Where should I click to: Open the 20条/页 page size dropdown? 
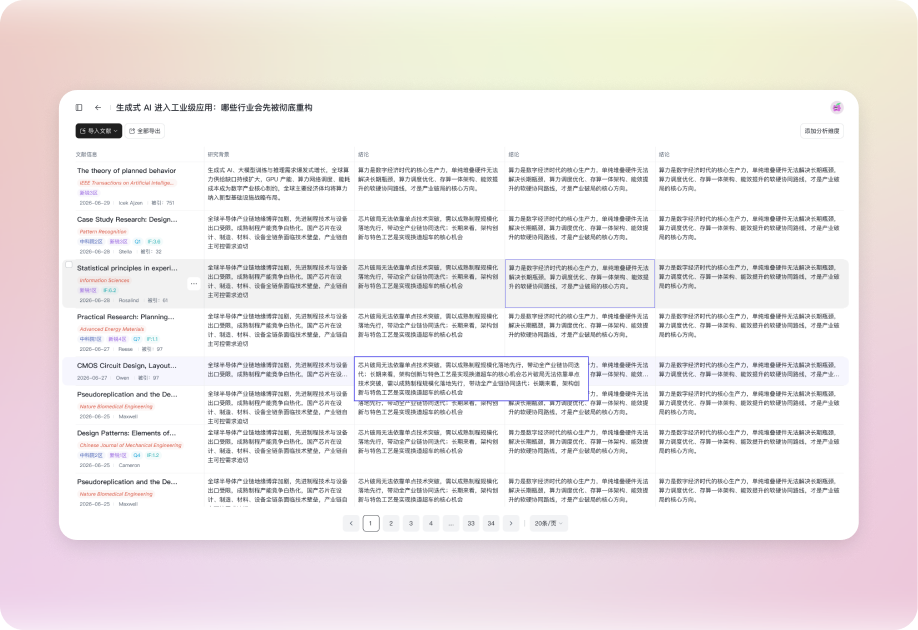(548, 523)
